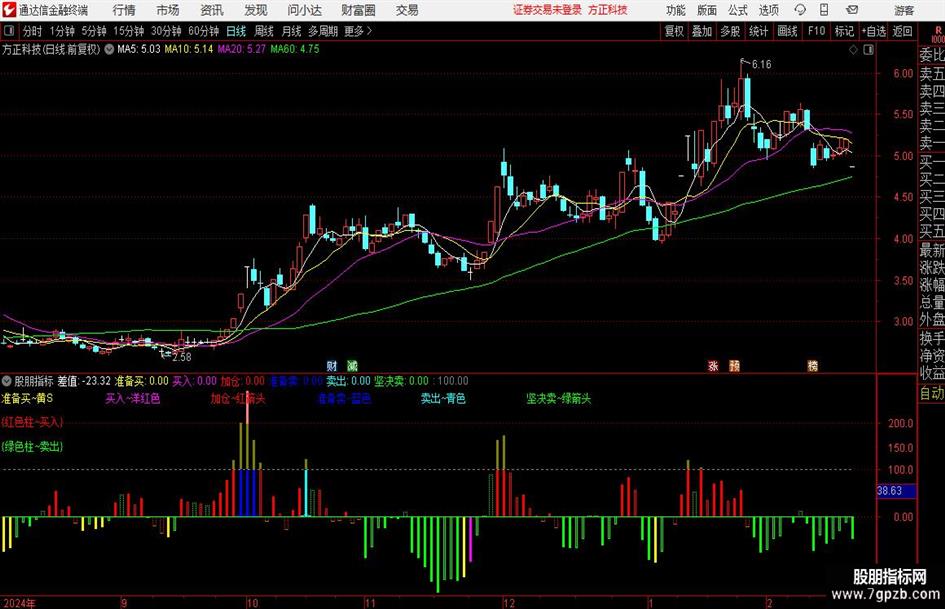Click the 方正科技 stock name in title bar

pyautogui.click(x=608, y=10)
